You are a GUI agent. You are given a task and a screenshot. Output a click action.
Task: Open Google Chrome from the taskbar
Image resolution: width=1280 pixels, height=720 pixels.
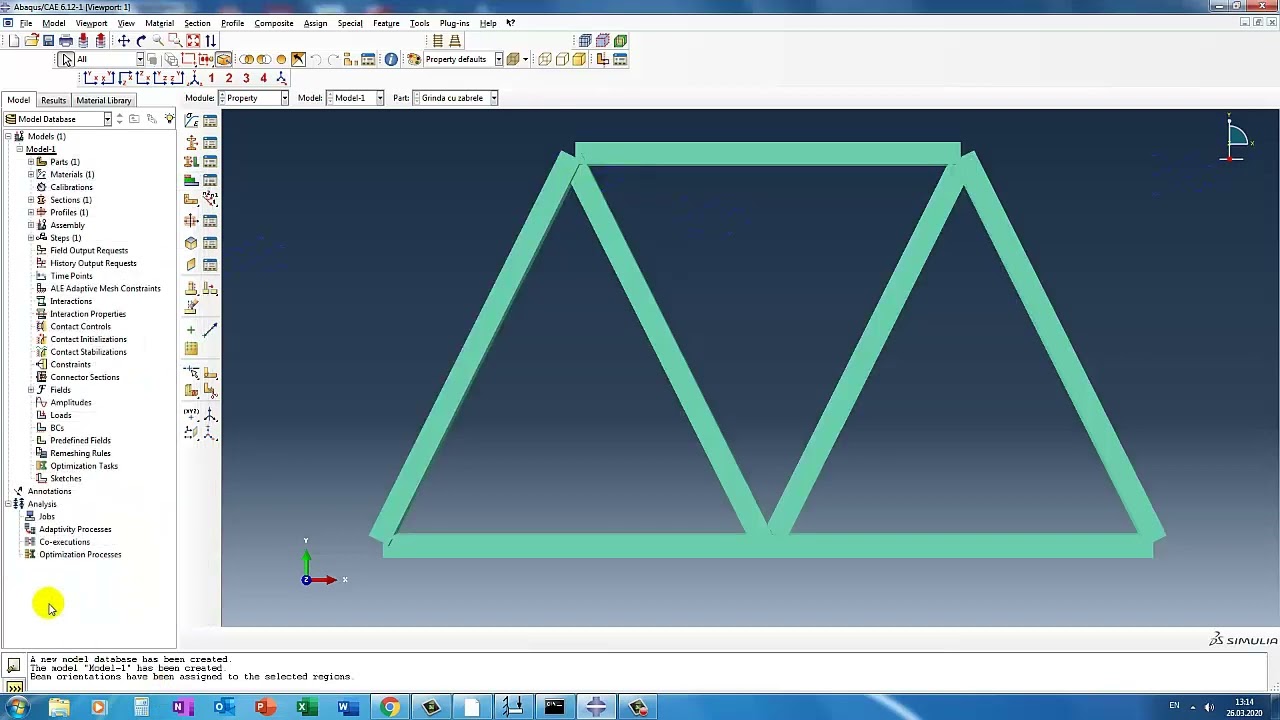[x=389, y=708]
